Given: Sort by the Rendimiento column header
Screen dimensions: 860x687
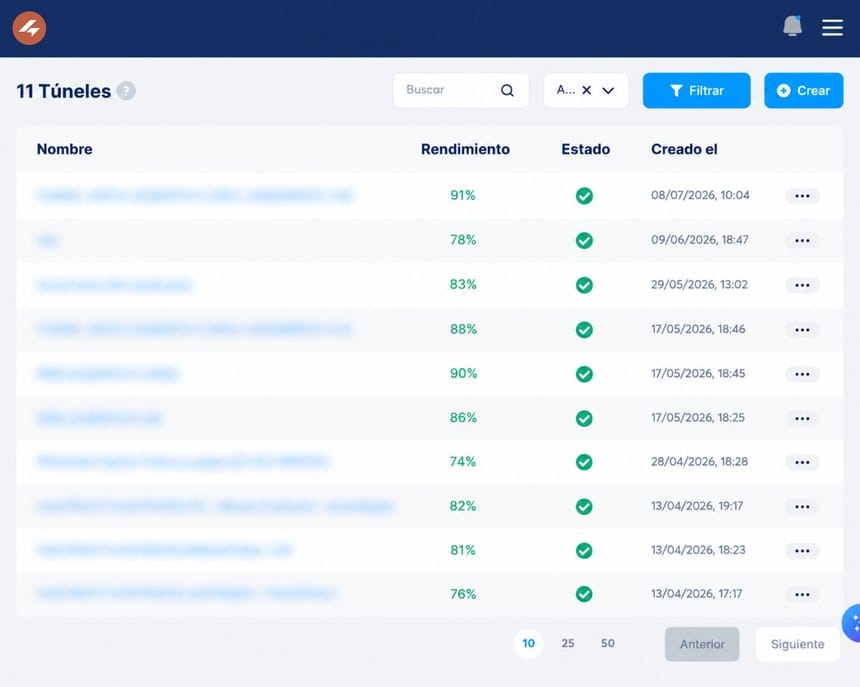Looking at the screenshot, I should click(x=465, y=149).
